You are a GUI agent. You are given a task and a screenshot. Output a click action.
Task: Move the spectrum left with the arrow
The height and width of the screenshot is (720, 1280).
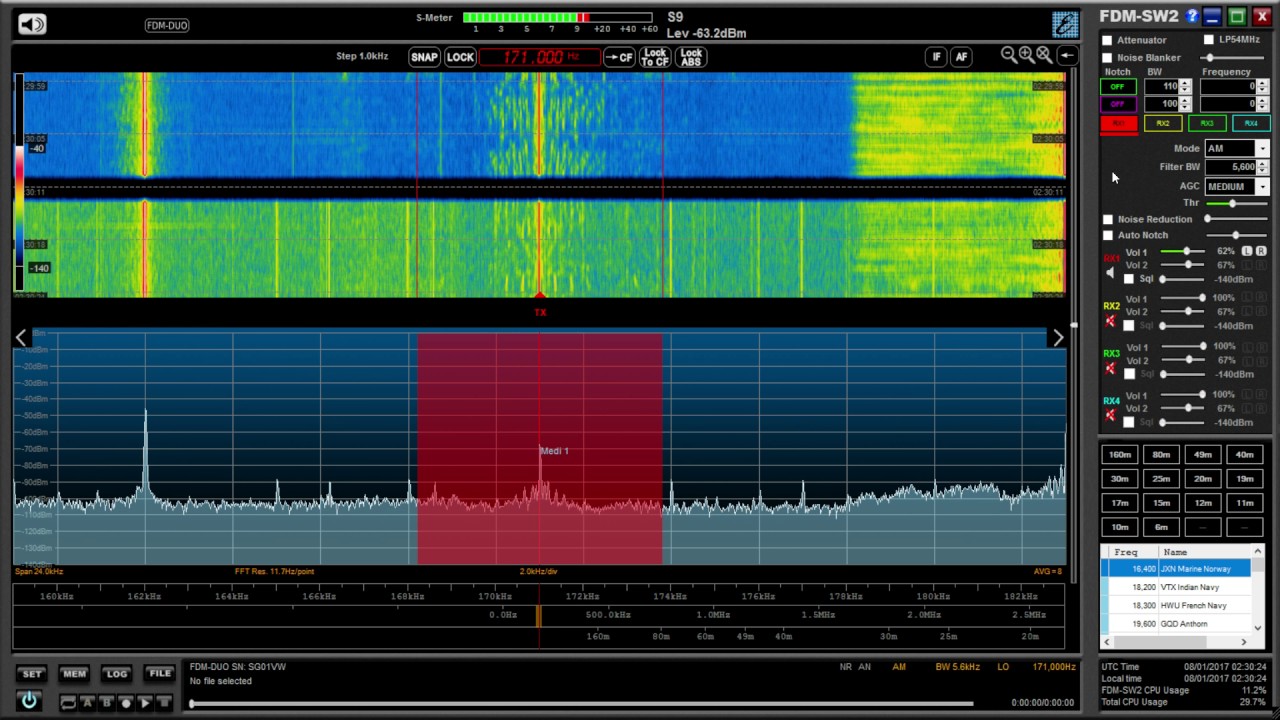21,338
